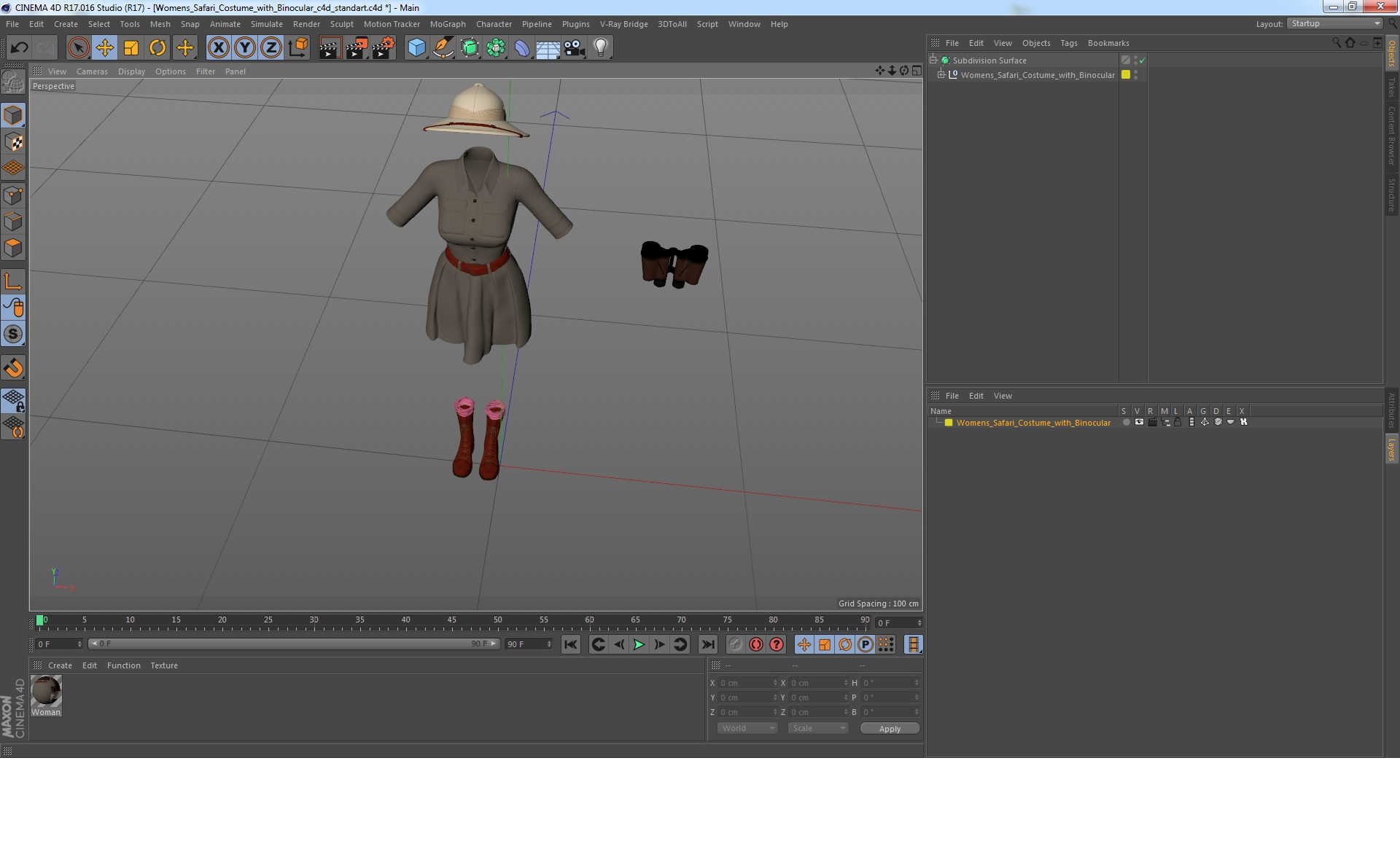Toggle Z axis lock
This screenshot has height=844, width=1400.
coord(271,48)
